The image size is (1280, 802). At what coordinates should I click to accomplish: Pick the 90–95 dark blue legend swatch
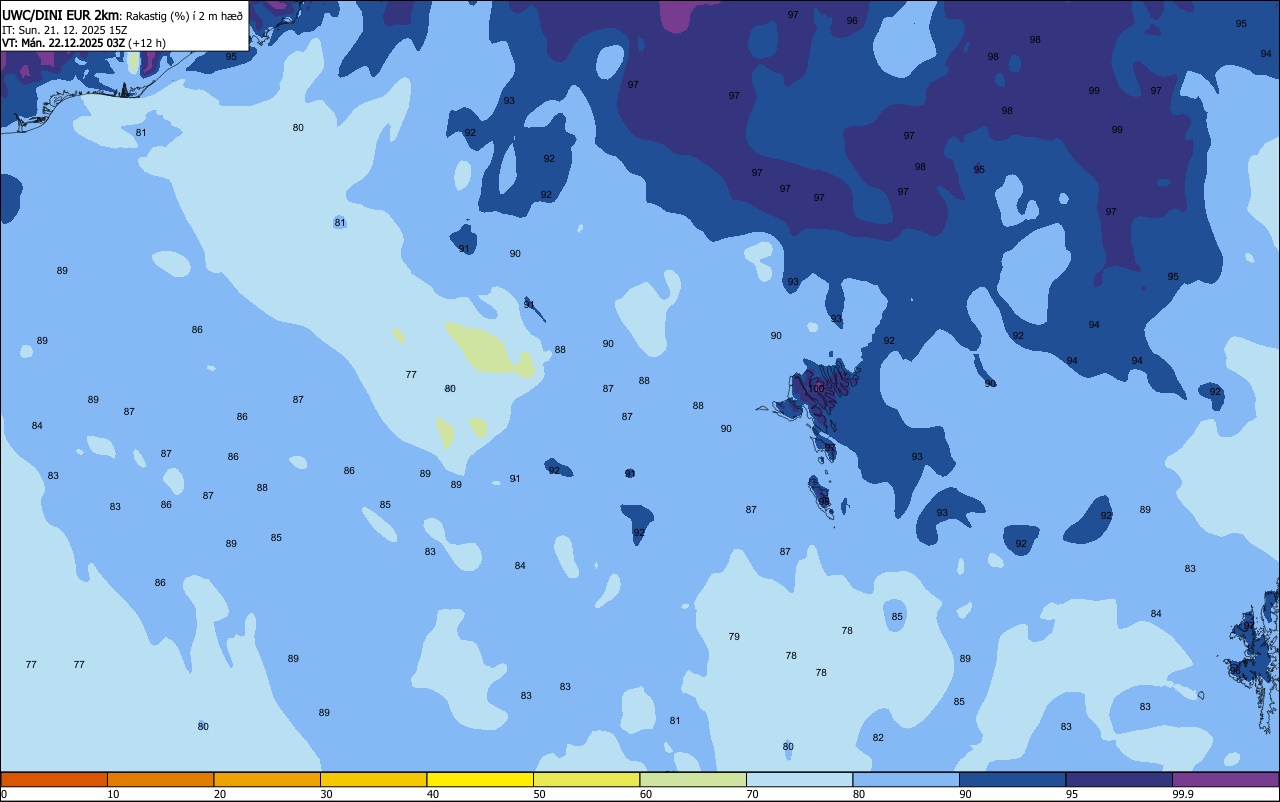[x=1012, y=779]
